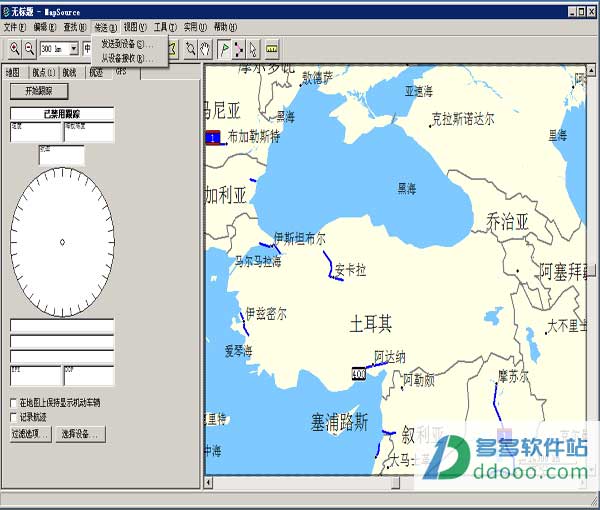Screen dimensions: 600x510
Task: Click the 布加勒斯特 city label
Action: tap(254, 136)
